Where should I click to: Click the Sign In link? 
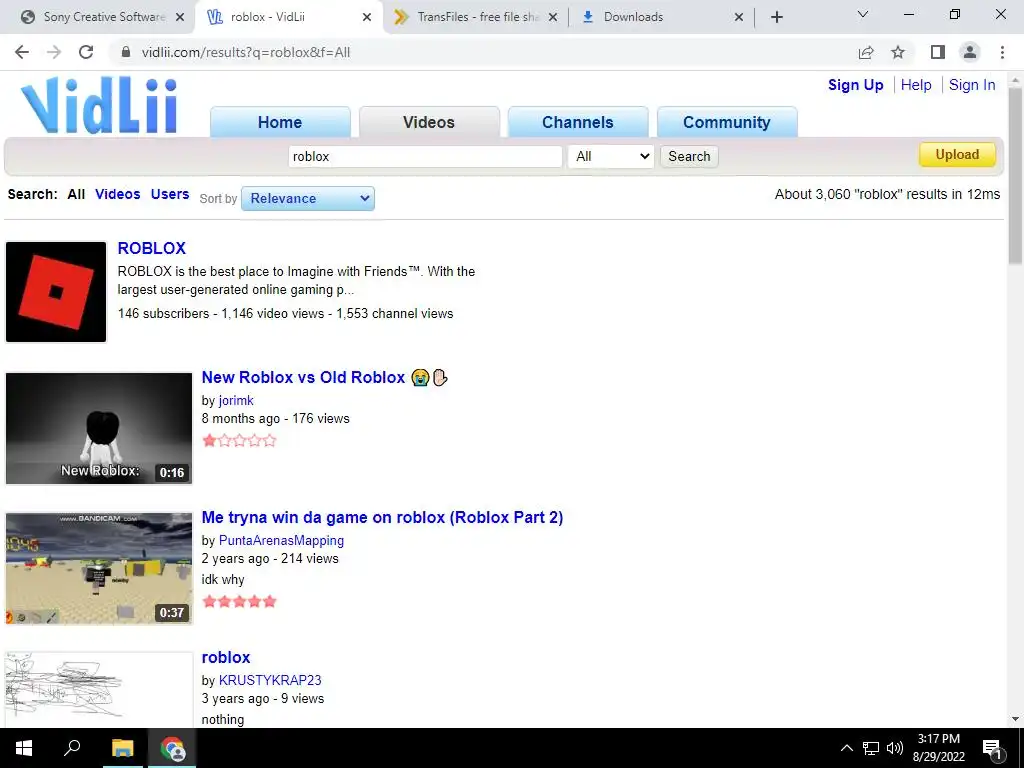(972, 85)
